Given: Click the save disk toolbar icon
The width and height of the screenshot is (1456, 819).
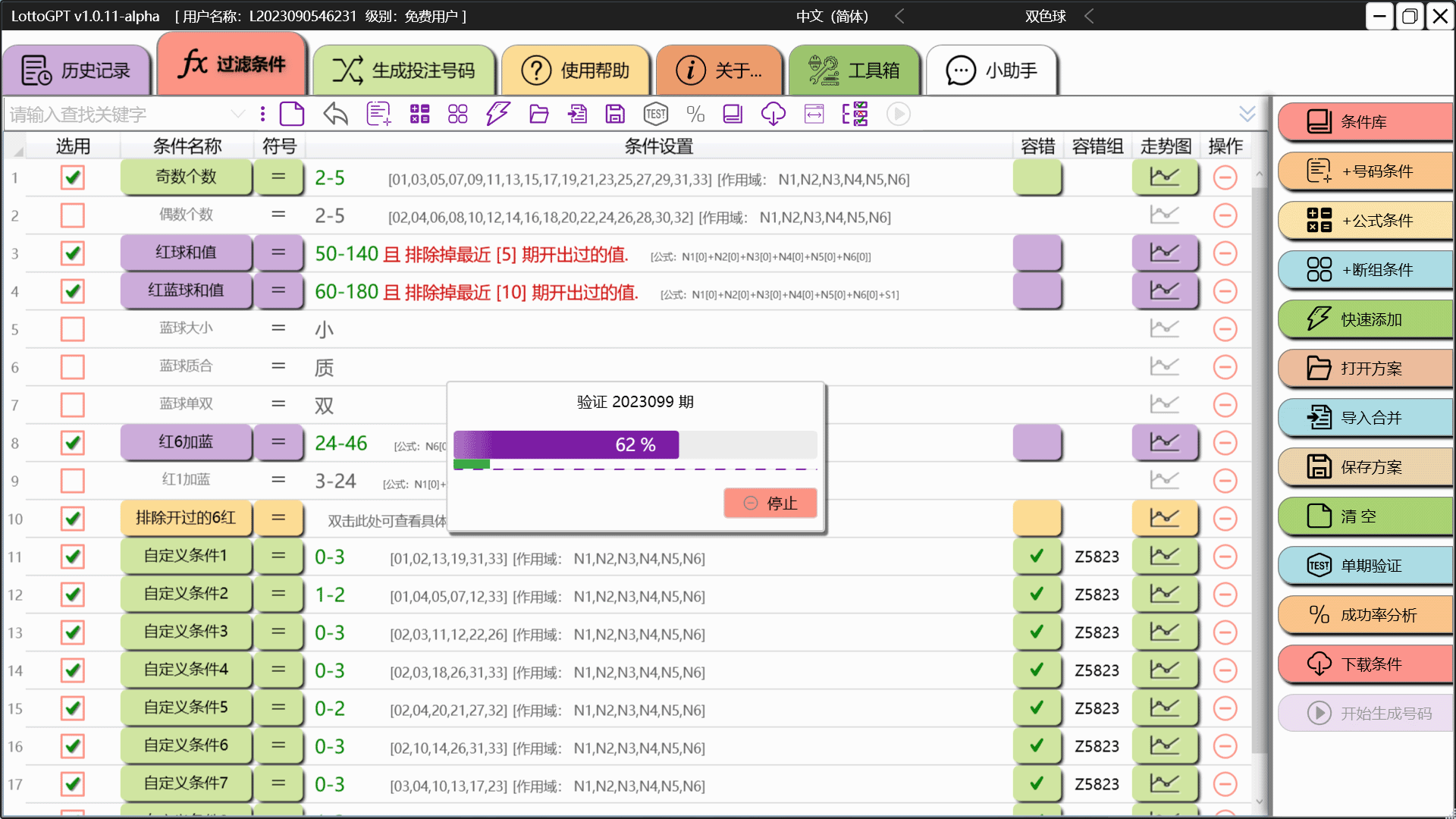Looking at the screenshot, I should 615,115.
